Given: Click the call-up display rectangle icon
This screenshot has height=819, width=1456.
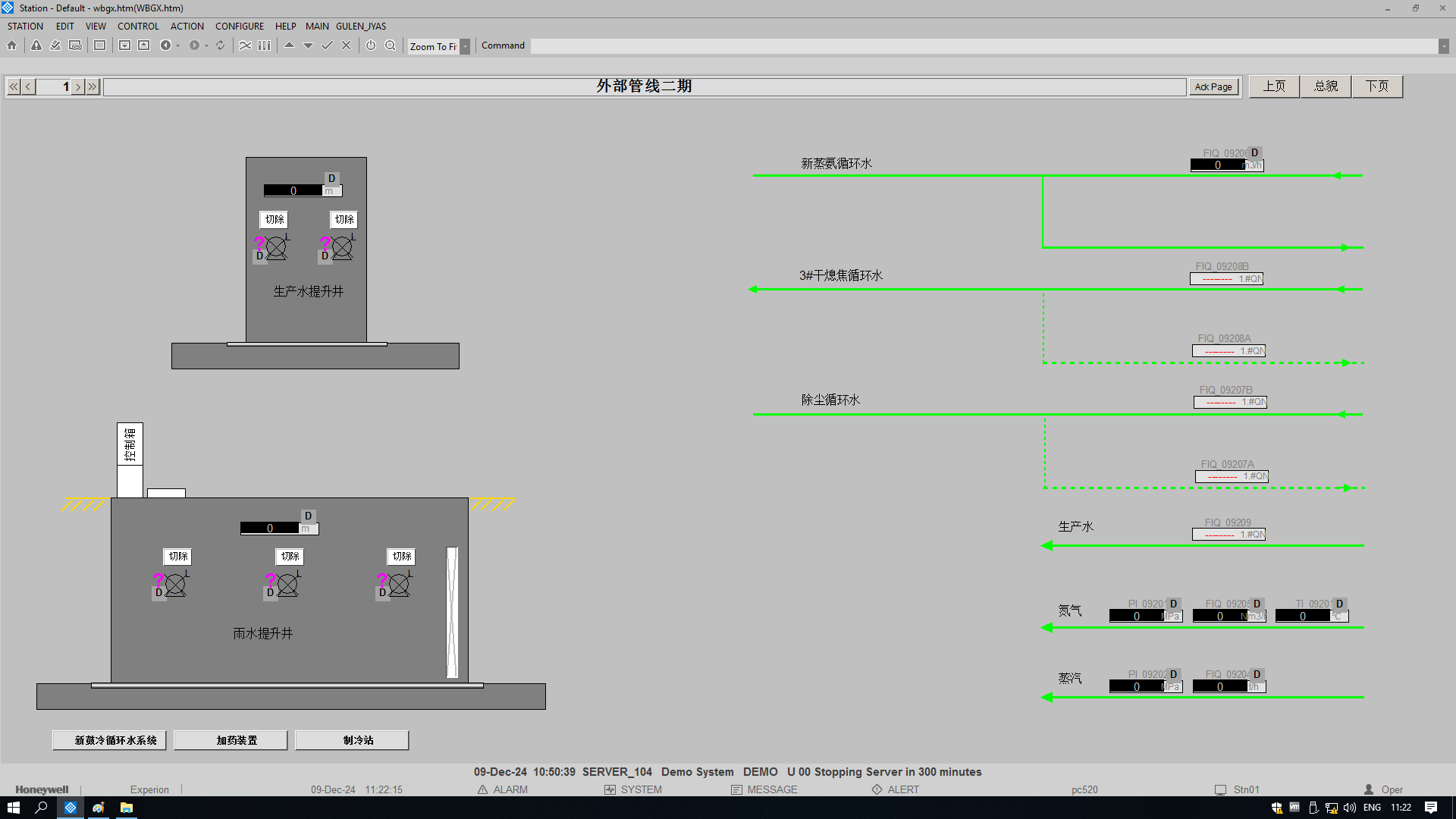Looking at the screenshot, I should pyautogui.click(x=99, y=45).
